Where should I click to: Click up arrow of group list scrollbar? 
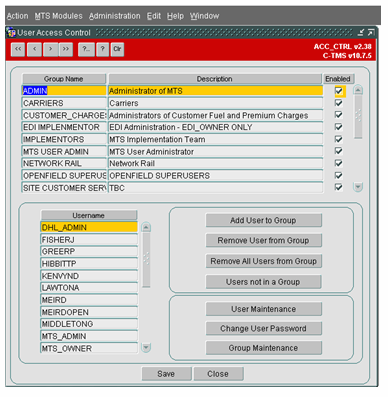point(358,90)
